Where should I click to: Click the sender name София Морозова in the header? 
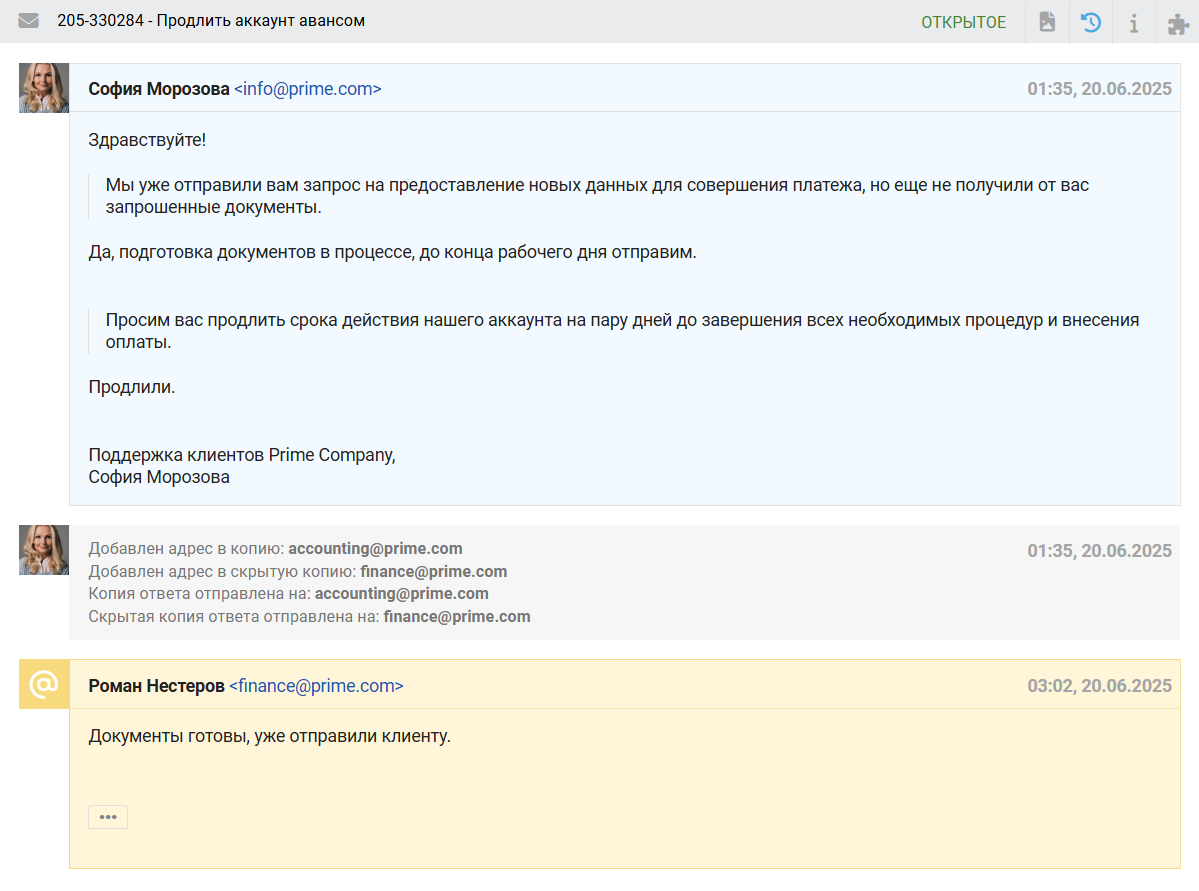click(x=159, y=89)
